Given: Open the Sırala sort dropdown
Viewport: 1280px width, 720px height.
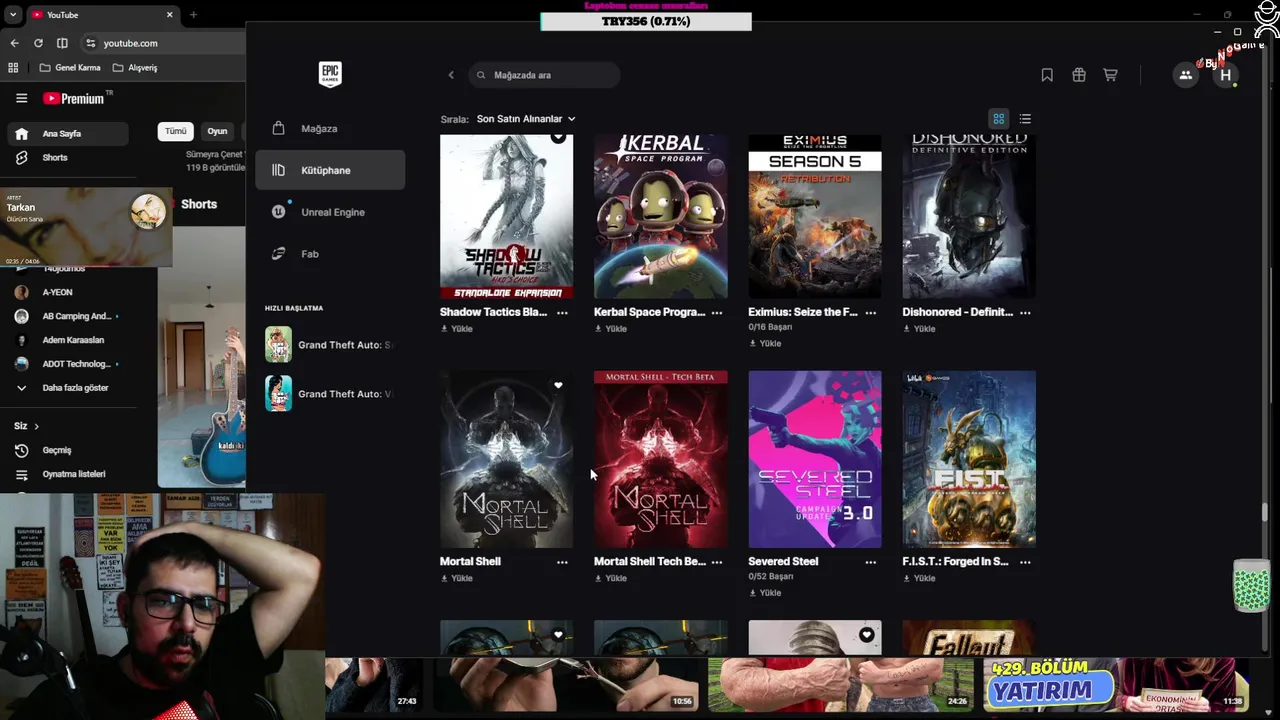Looking at the screenshot, I should tap(526, 119).
